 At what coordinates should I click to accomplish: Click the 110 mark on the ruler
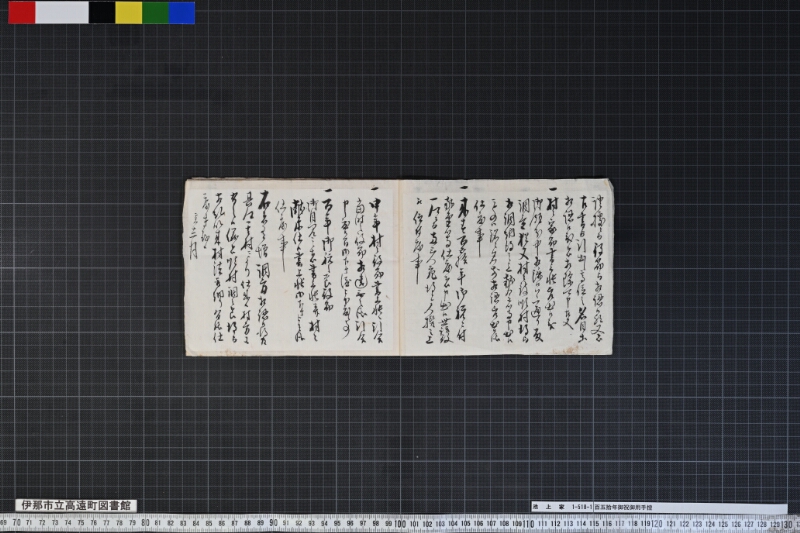(x=528, y=523)
